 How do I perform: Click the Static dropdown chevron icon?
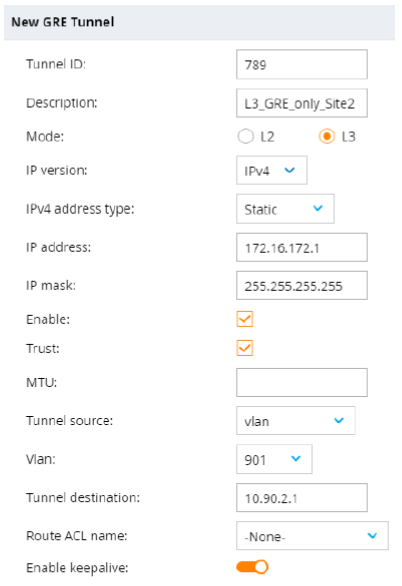point(318,209)
